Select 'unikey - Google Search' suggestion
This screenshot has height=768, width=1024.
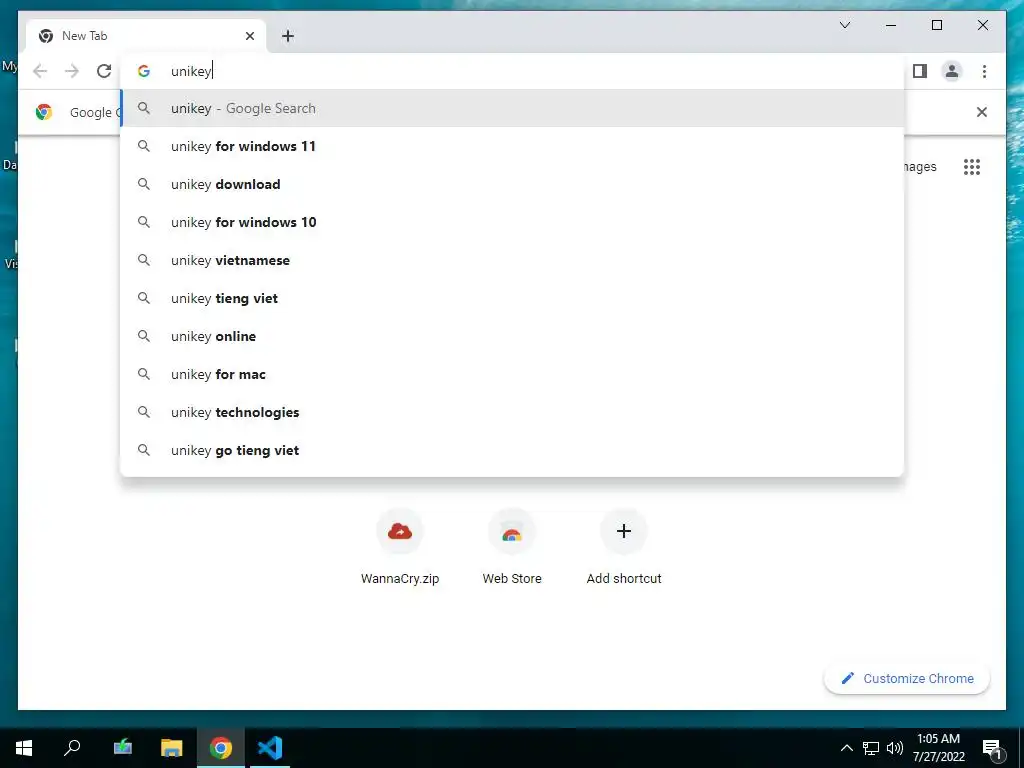(x=512, y=108)
